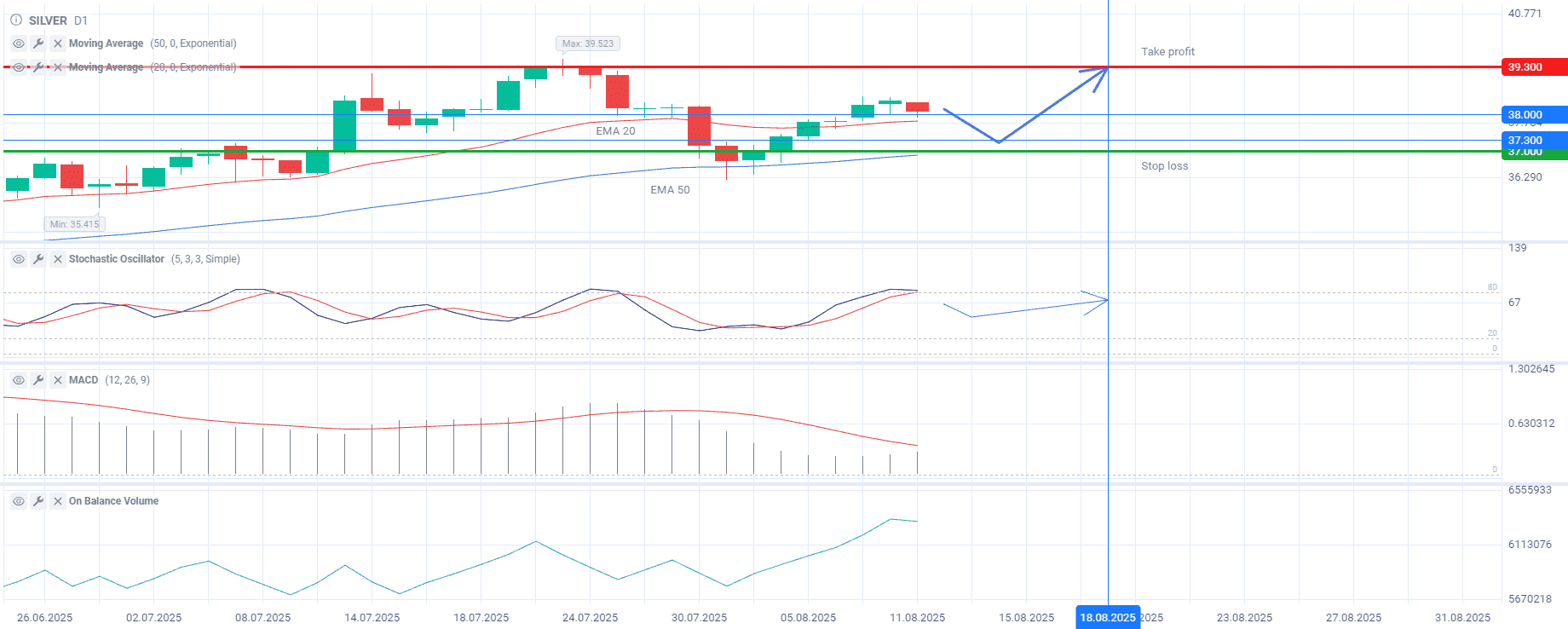
Task: Open On Balance Volume settings wrench
Action: coord(38,501)
